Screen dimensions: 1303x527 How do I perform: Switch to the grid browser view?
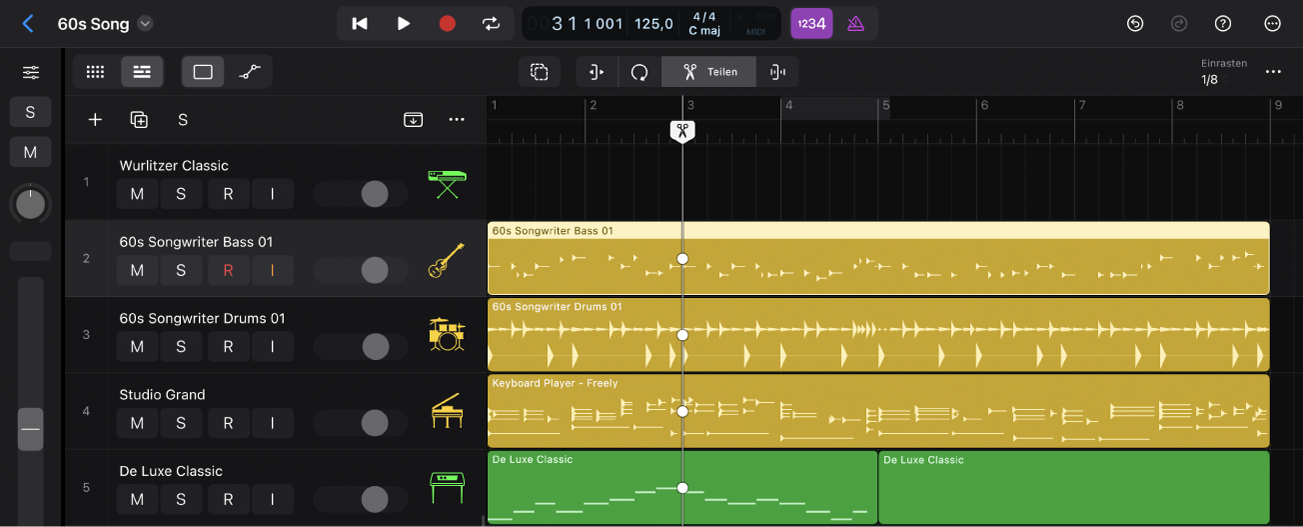[95, 72]
